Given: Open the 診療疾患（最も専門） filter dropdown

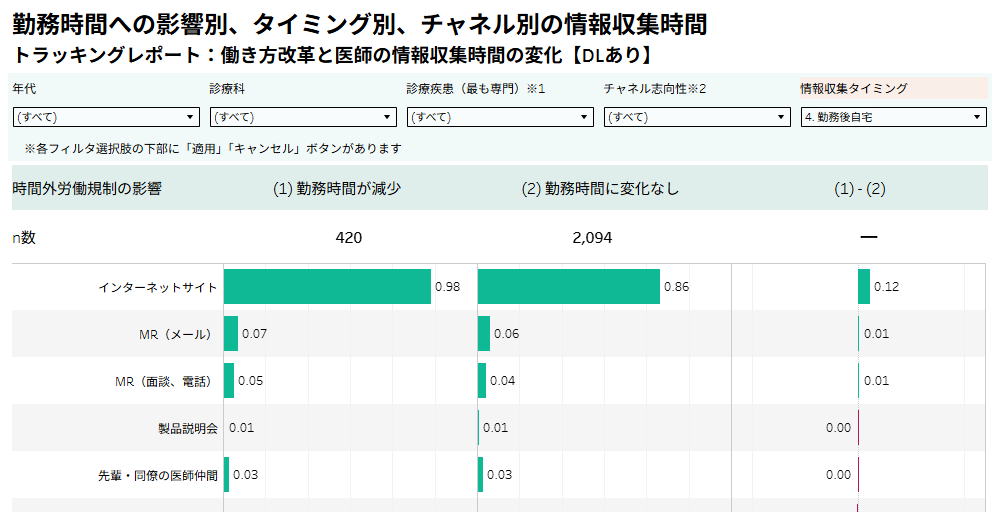Looking at the screenshot, I should [x=501, y=117].
